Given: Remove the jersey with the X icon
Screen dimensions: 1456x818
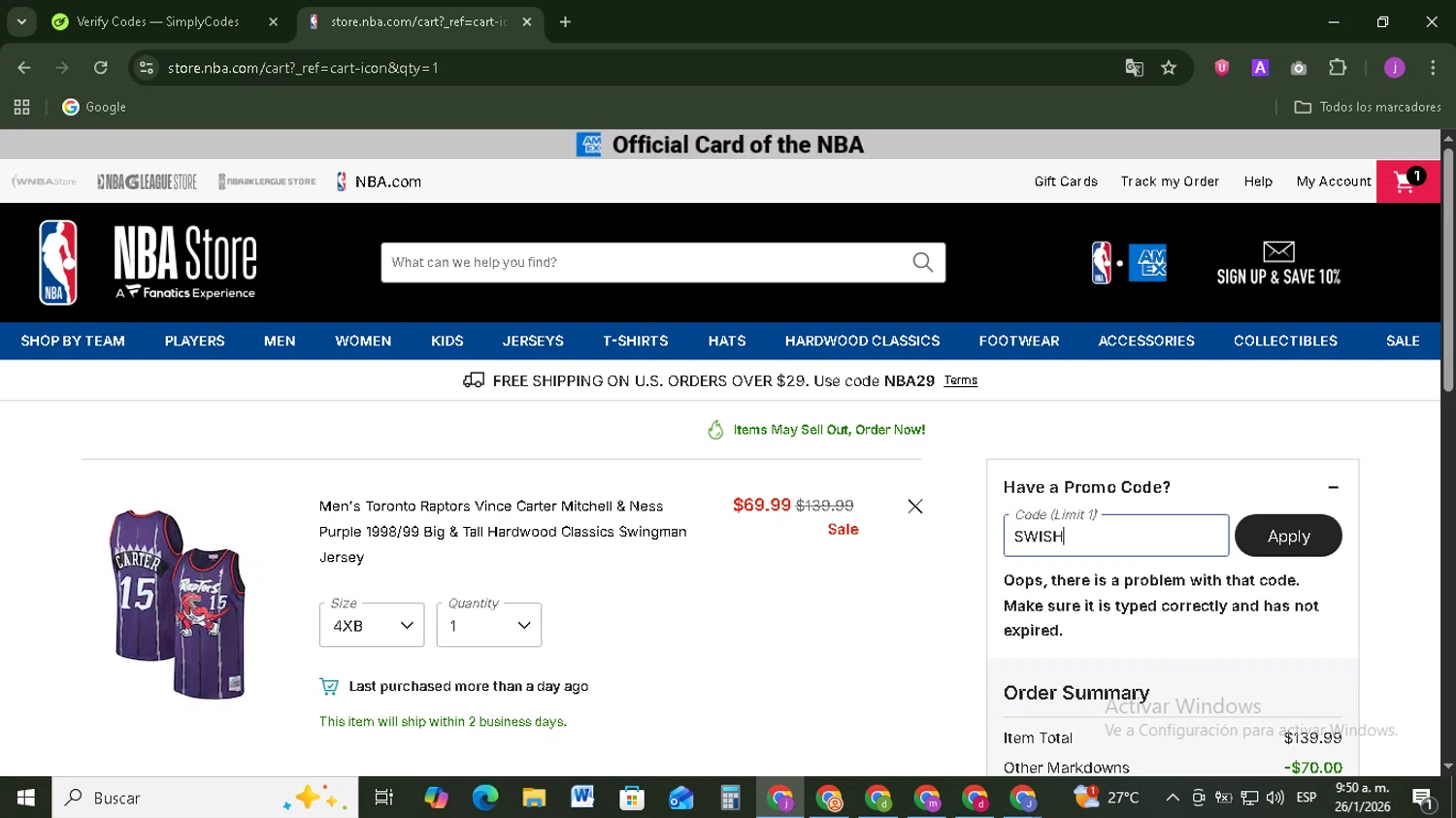Looking at the screenshot, I should pos(914,507).
